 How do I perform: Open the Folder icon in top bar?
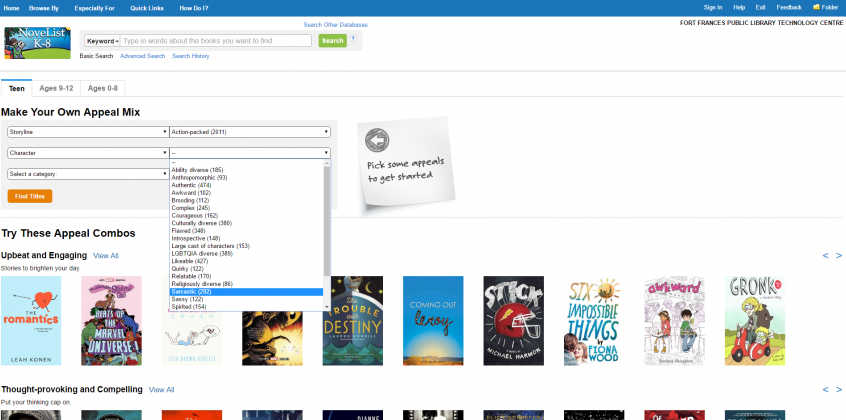point(825,7)
